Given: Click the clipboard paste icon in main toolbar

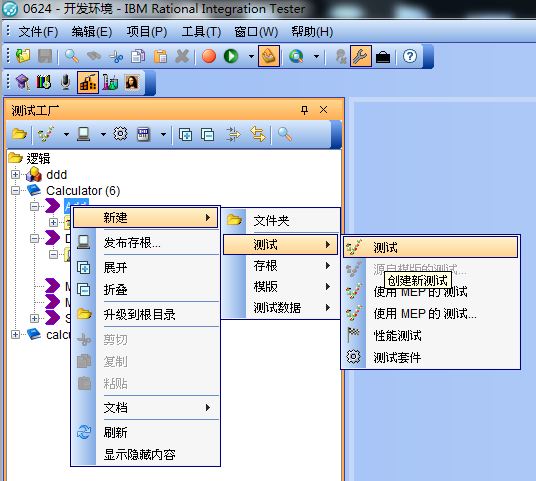Looking at the screenshot, I should [x=160, y=56].
